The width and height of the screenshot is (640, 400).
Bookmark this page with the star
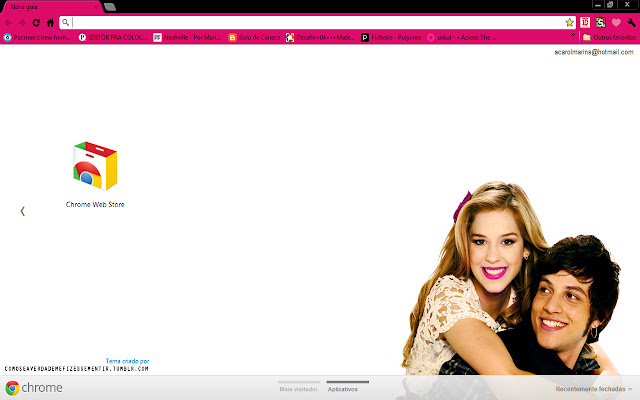coord(569,22)
